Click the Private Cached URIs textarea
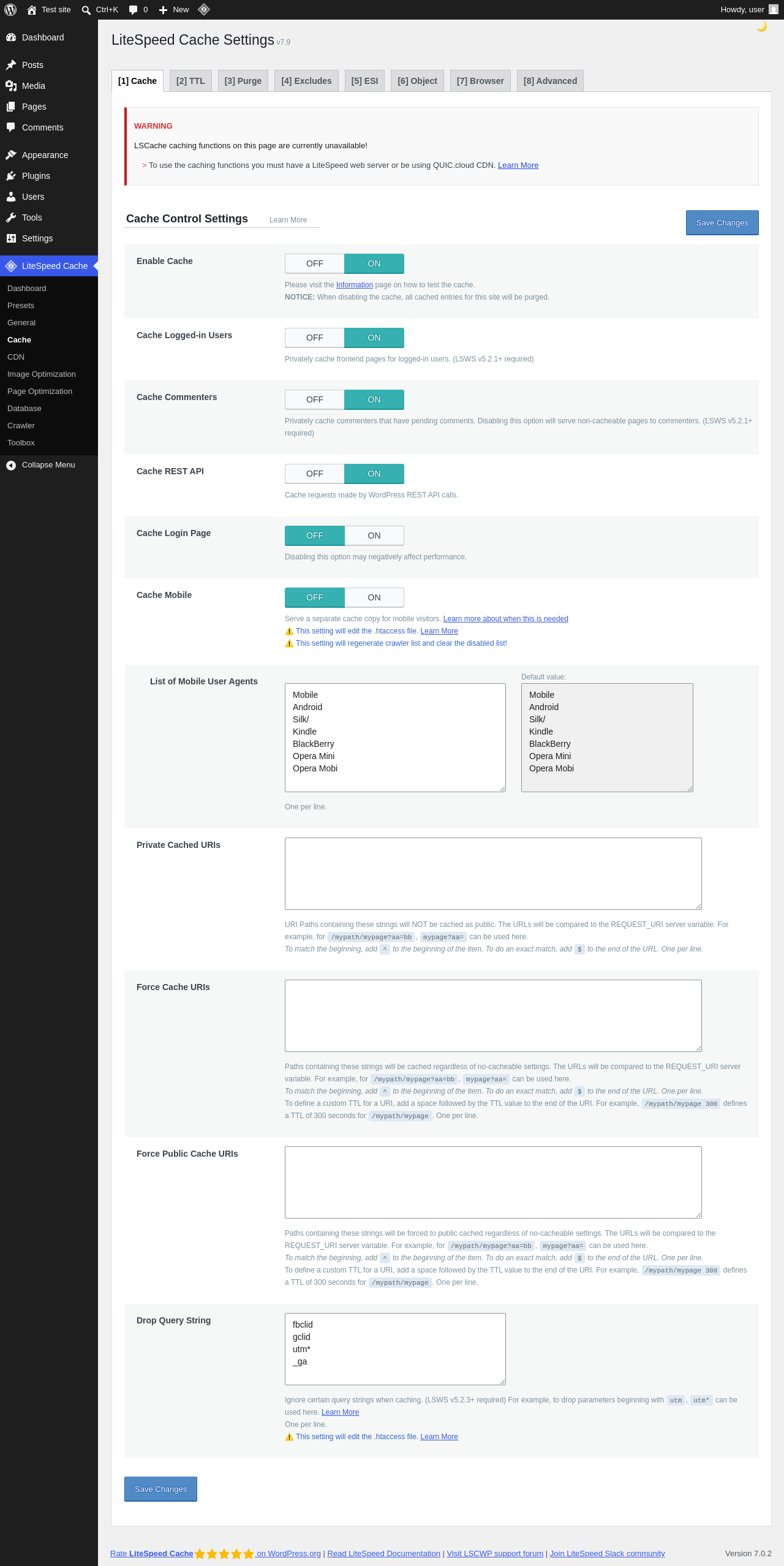This screenshot has width=784, height=1566. pyautogui.click(x=493, y=874)
